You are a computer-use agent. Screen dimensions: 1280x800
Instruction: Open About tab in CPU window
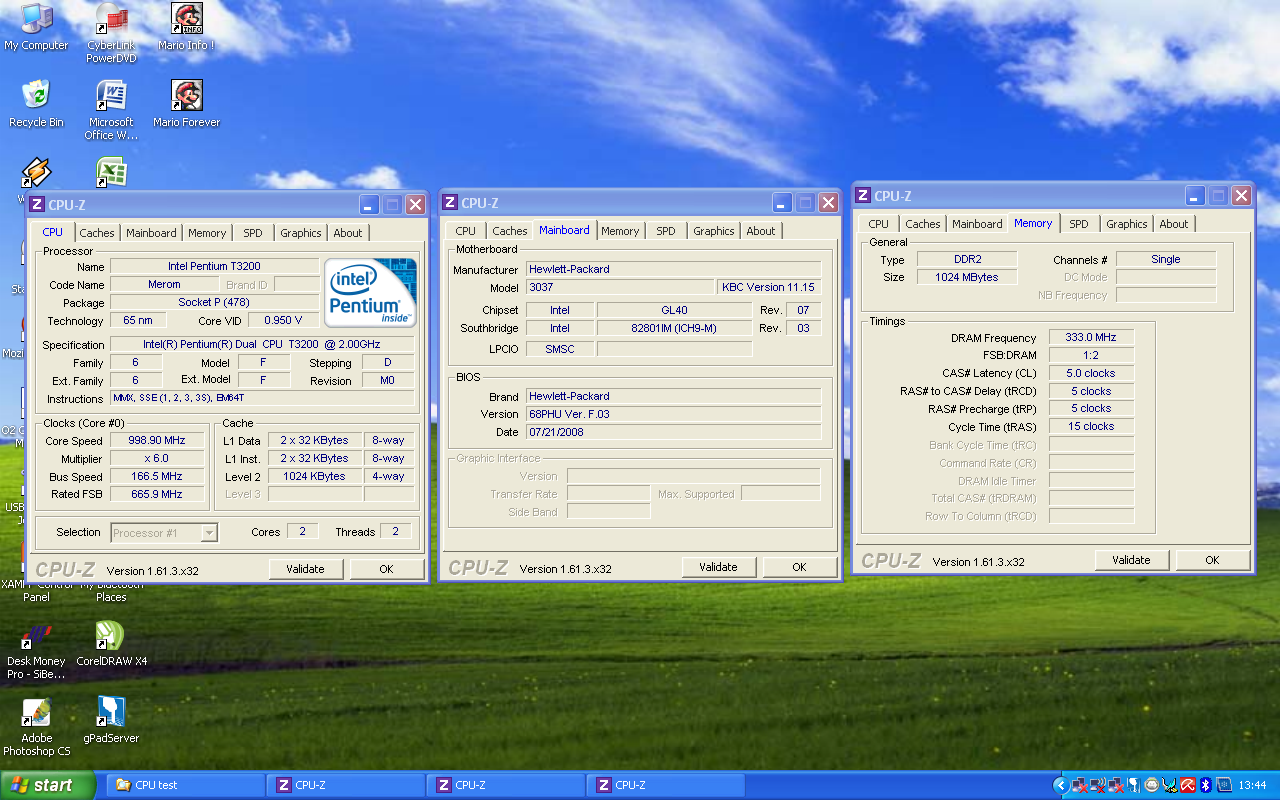[x=348, y=233]
